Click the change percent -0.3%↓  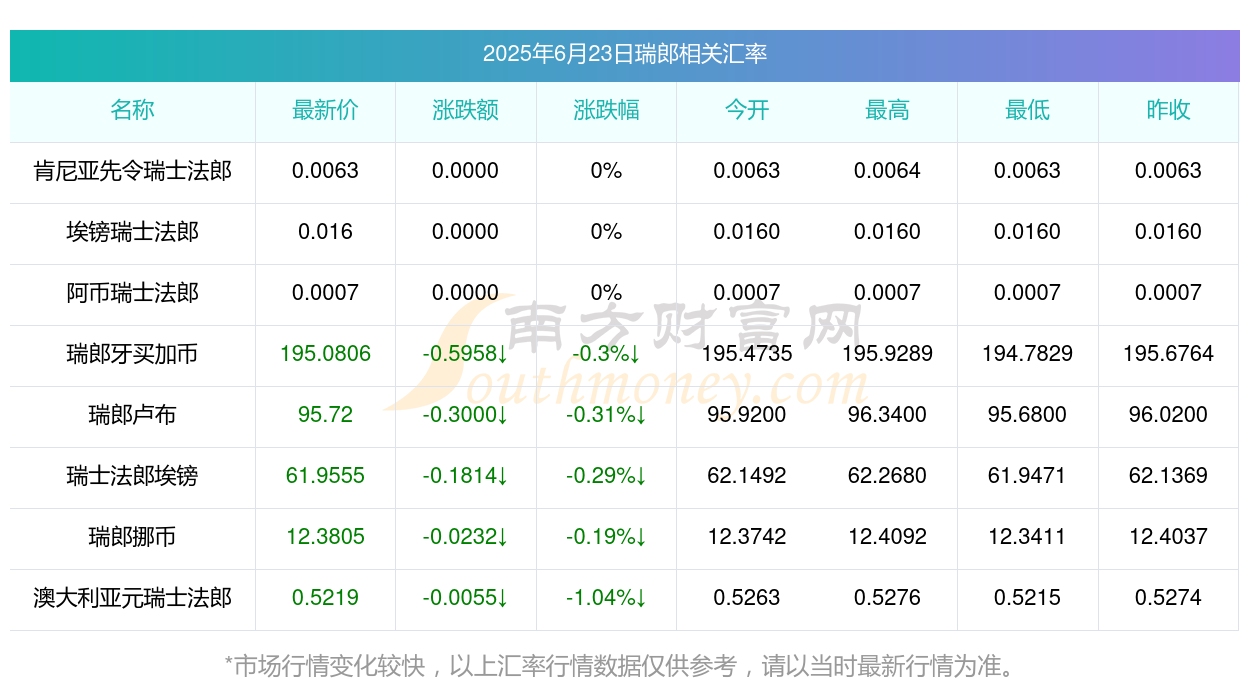[606, 354]
